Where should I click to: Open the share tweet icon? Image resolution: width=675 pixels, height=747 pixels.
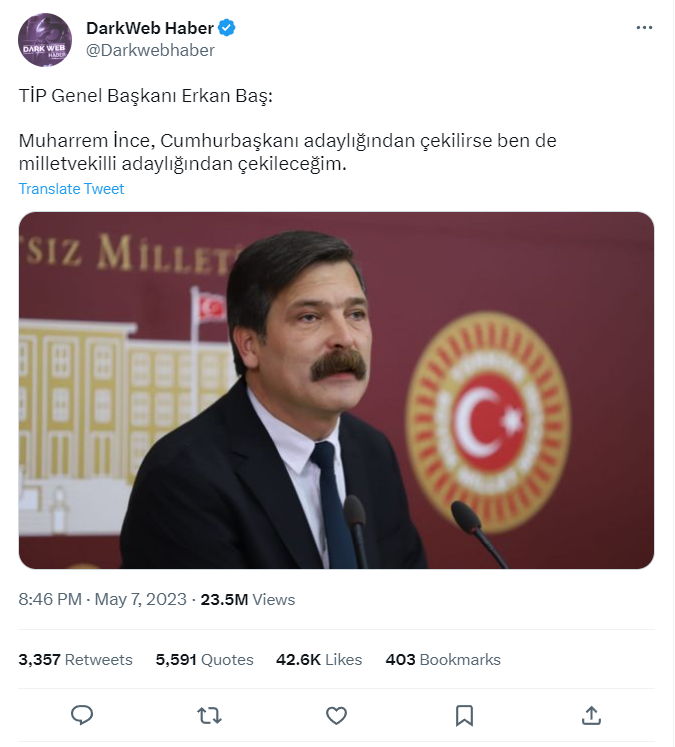591,715
